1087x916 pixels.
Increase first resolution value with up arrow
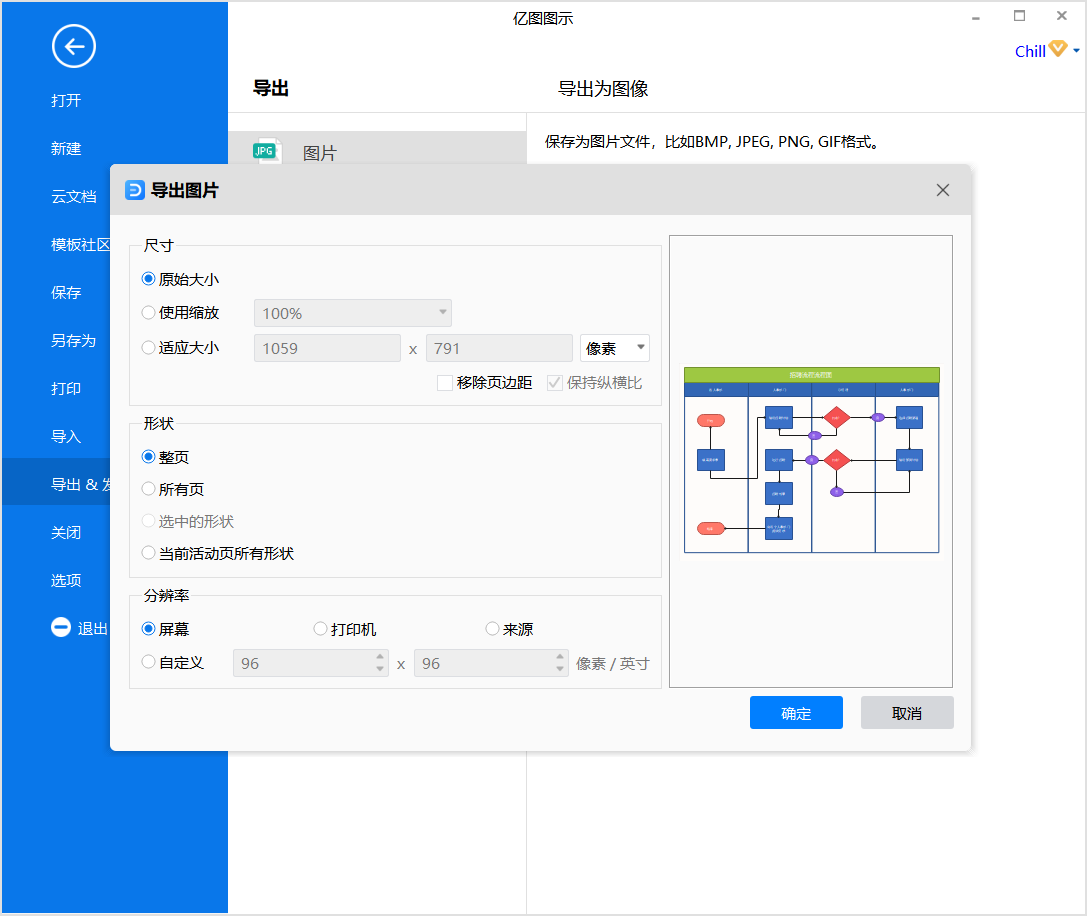point(380,657)
